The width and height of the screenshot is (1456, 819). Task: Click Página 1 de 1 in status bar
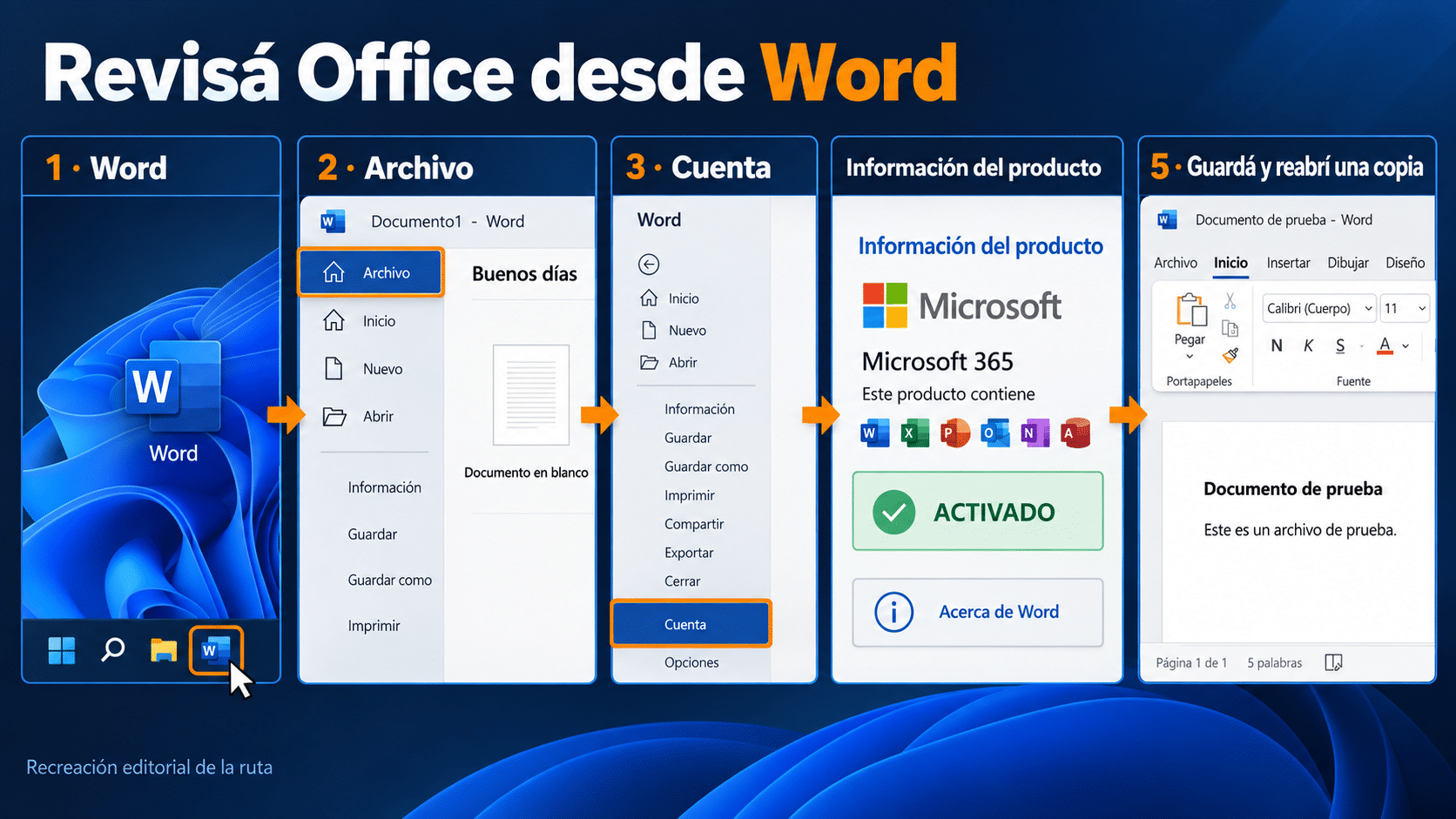(1191, 663)
